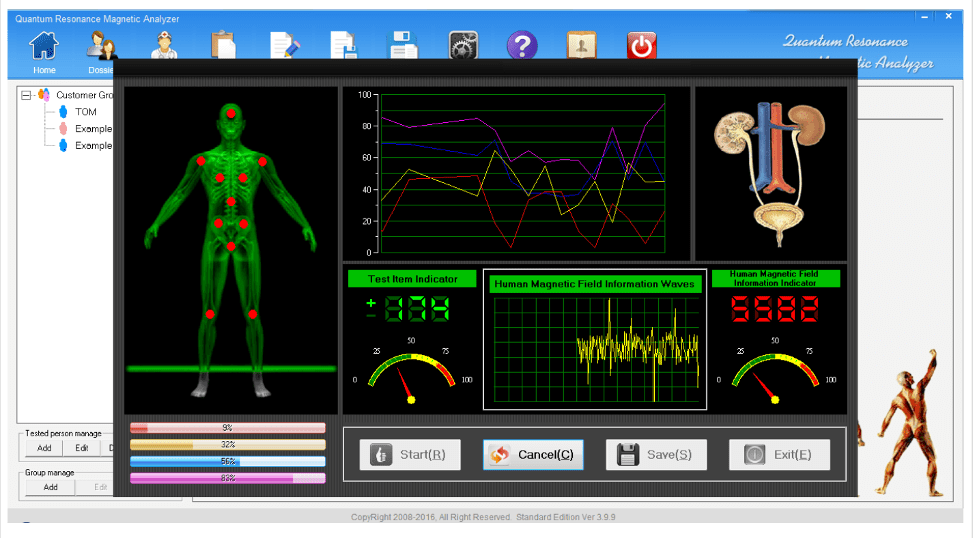
Task: Click the clipboard toolbar icon
Action: coord(223,45)
